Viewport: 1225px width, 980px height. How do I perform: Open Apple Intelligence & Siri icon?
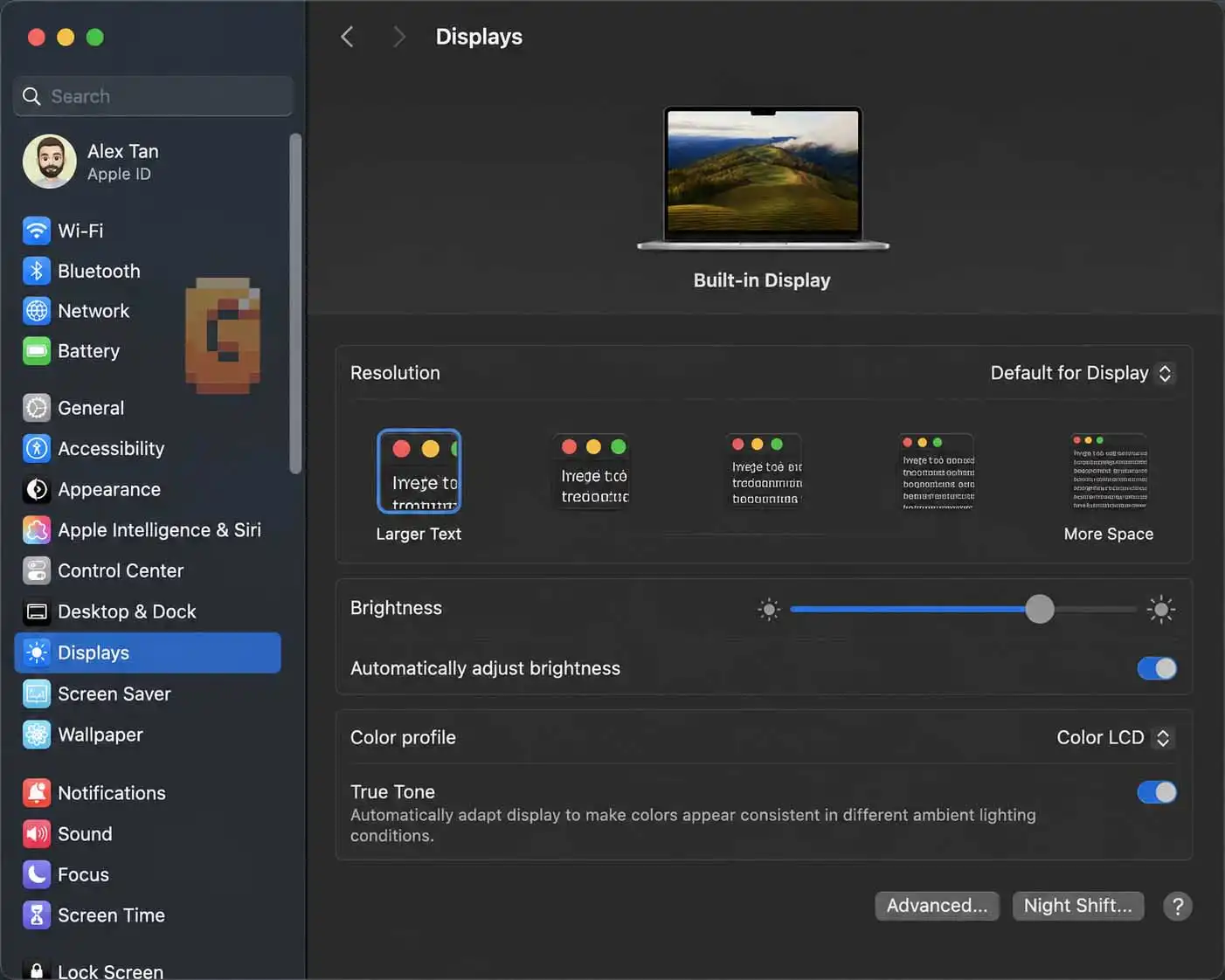coord(37,530)
